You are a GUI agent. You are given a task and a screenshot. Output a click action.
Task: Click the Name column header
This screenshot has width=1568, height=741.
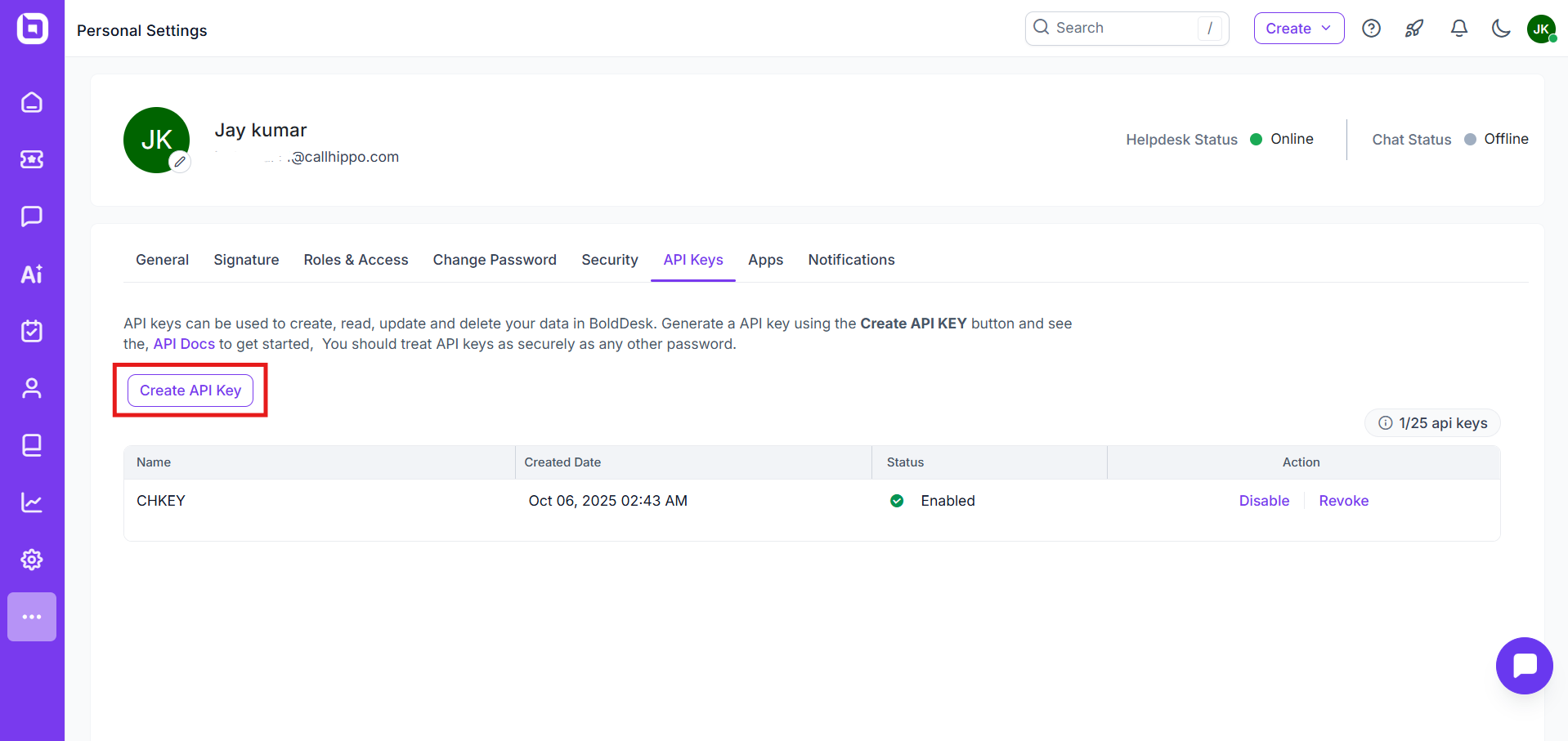click(x=154, y=462)
